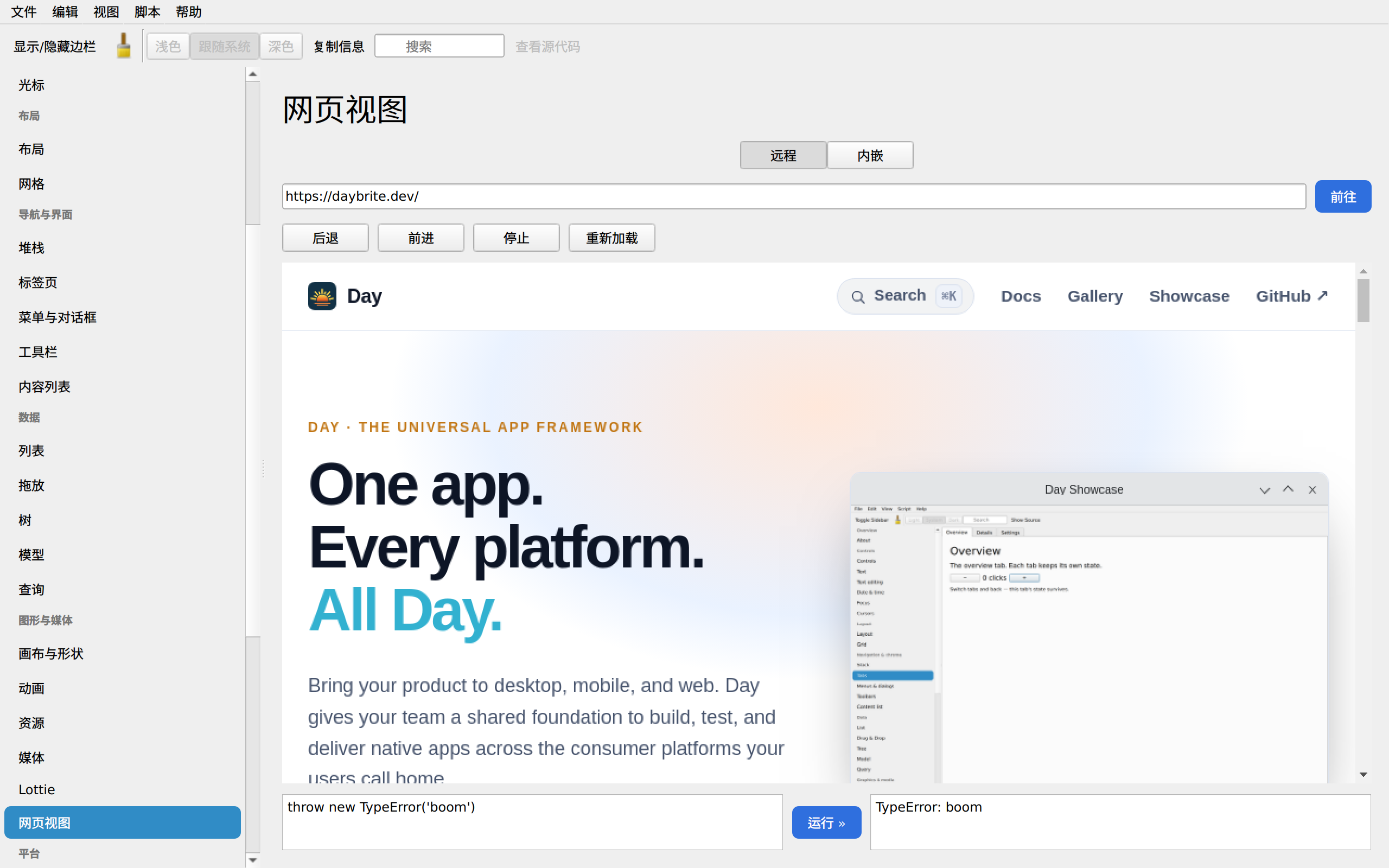Select 网格 in the sidebar
This screenshot has height=868, width=1389.
pyautogui.click(x=122, y=184)
